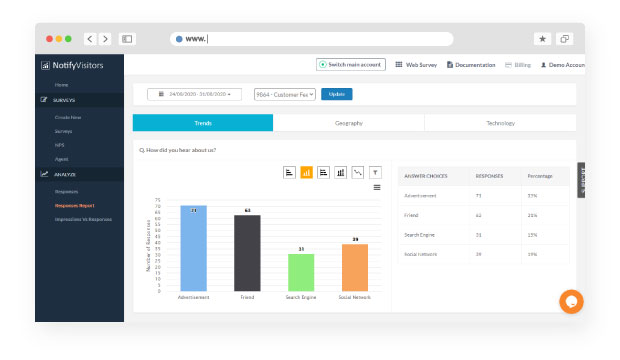Screen dimensions: 620x360
Task: Toggle Switch main account
Action: coord(351,64)
